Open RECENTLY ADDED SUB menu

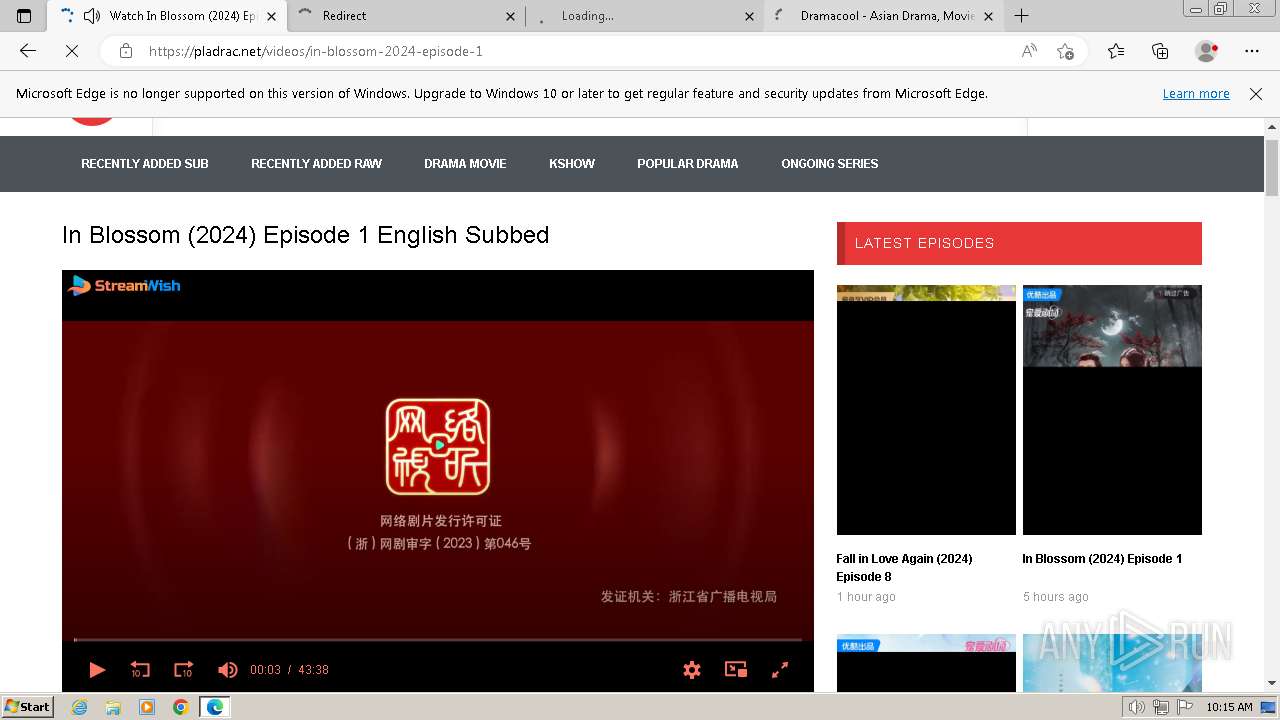145,164
